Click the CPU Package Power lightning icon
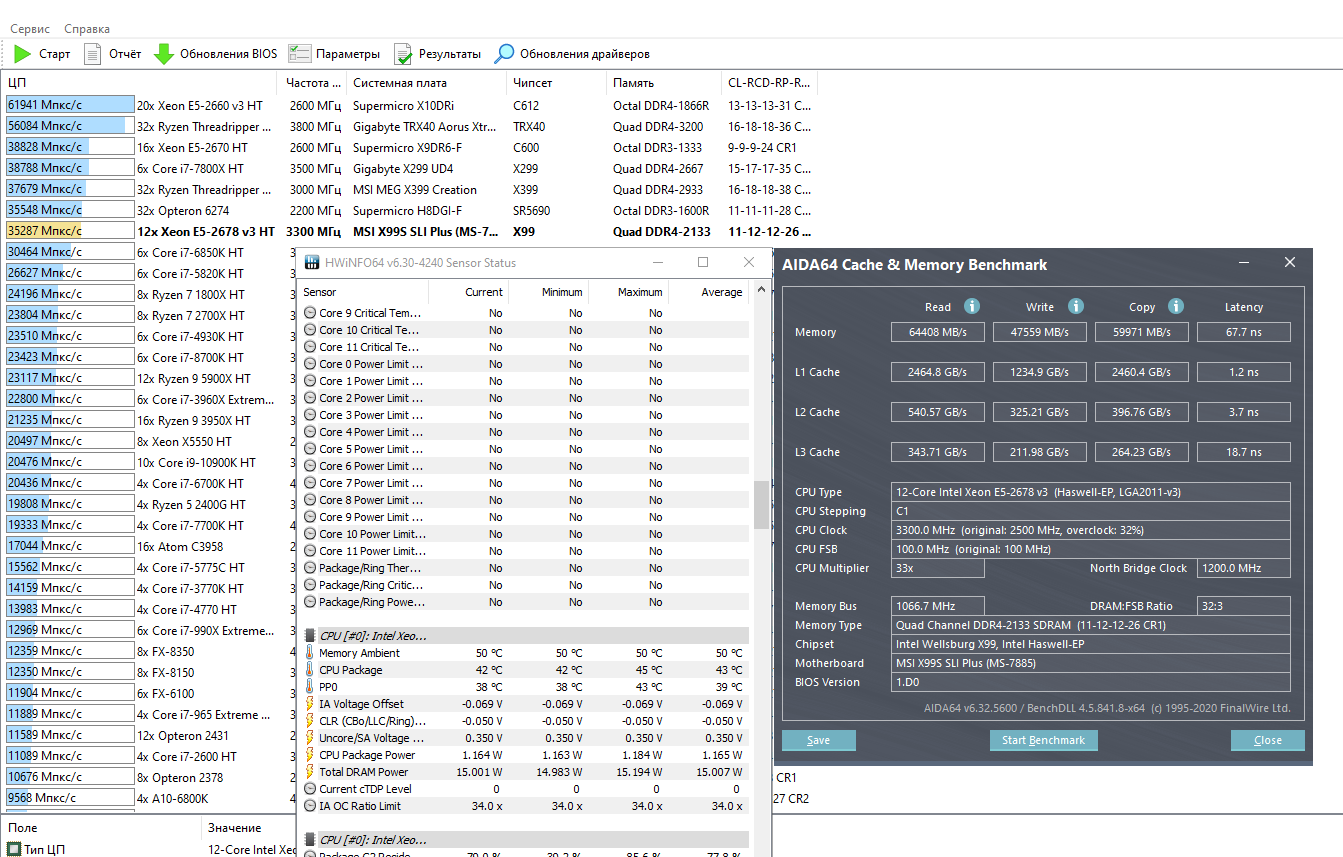 pyautogui.click(x=310, y=755)
